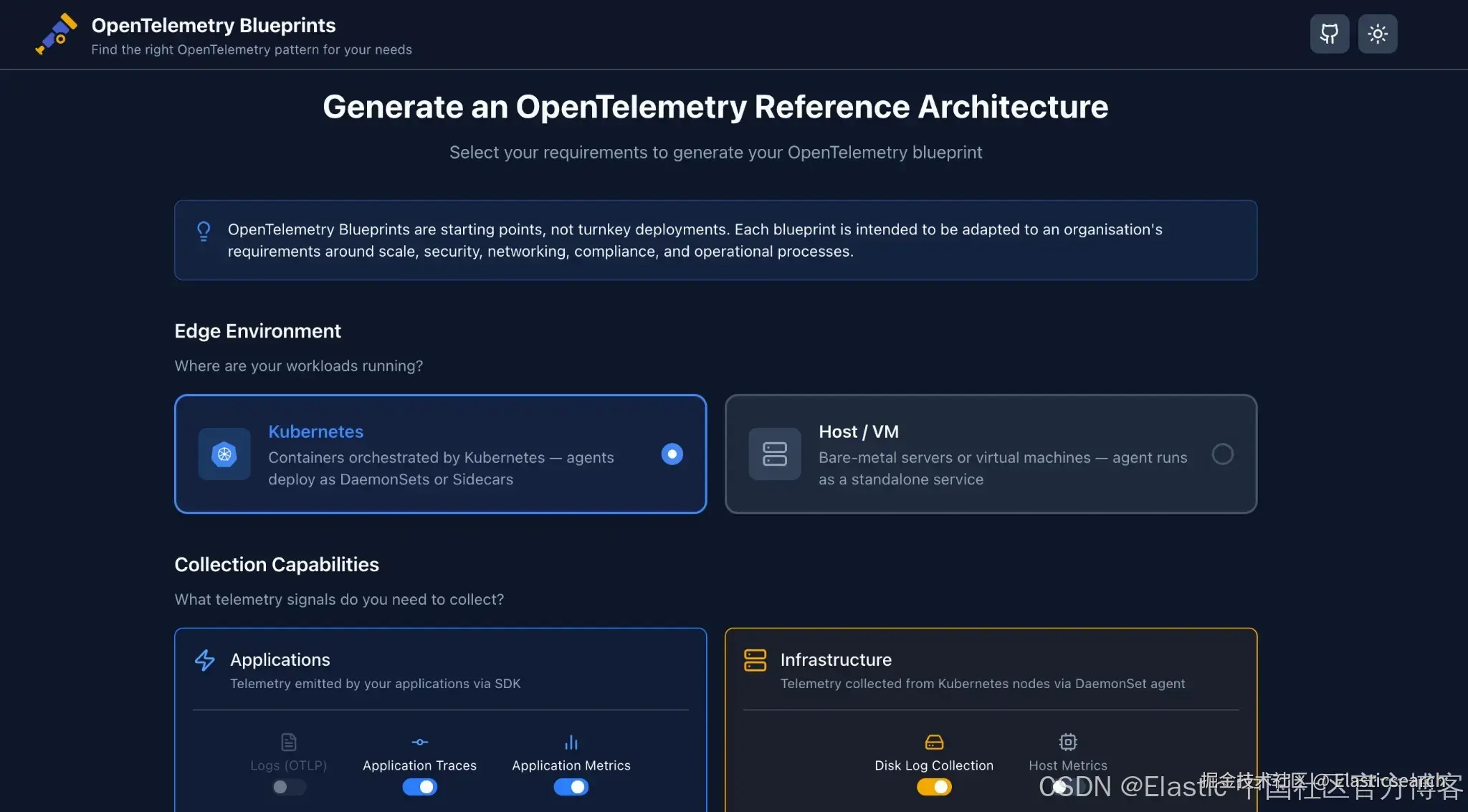Select the Host / VM radio button
1468x812 pixels.
[1222, 454]
